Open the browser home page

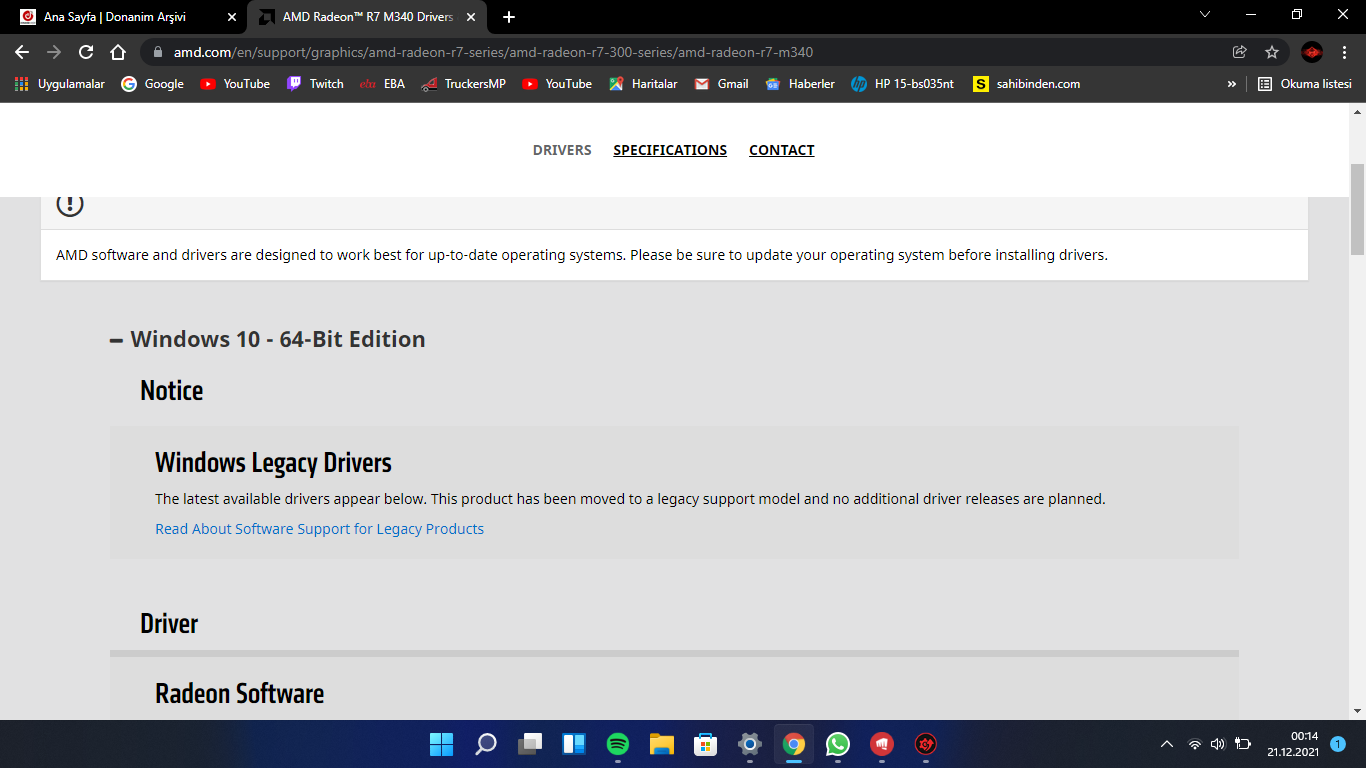click(x=118, y=52)
